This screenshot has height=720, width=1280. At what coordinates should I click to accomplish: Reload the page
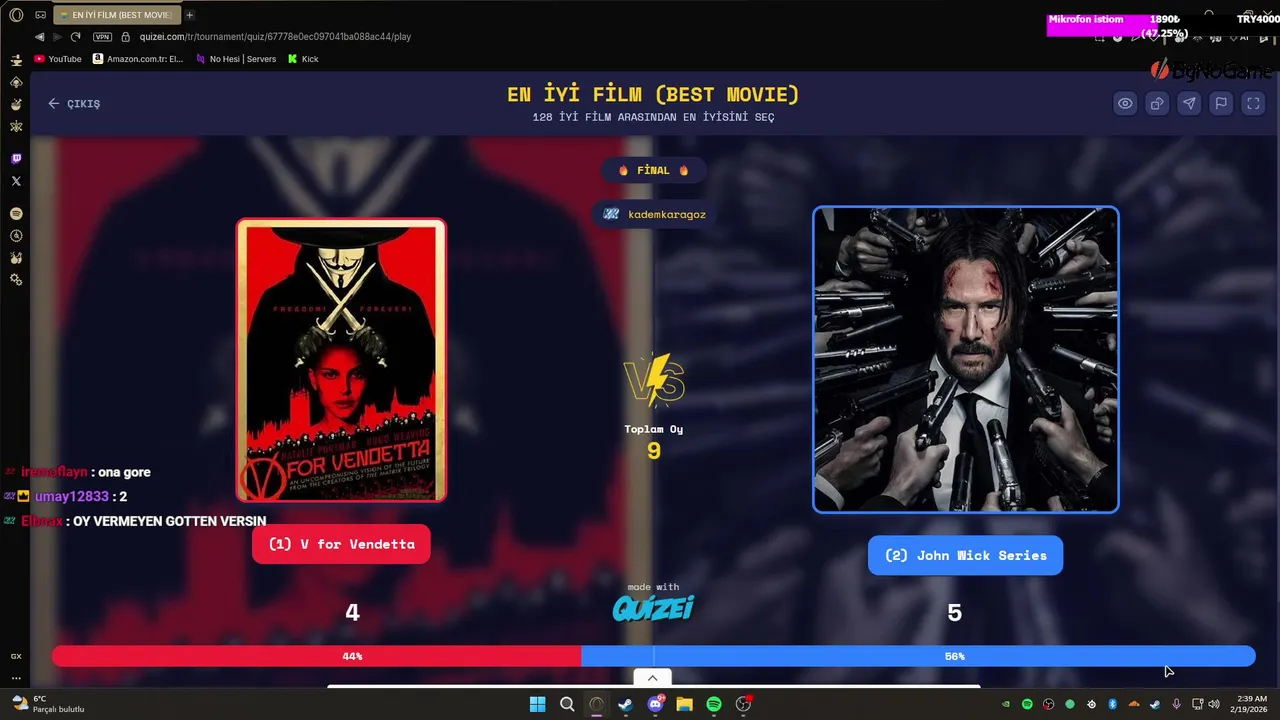pyautogui.click(x=75, y=37)
